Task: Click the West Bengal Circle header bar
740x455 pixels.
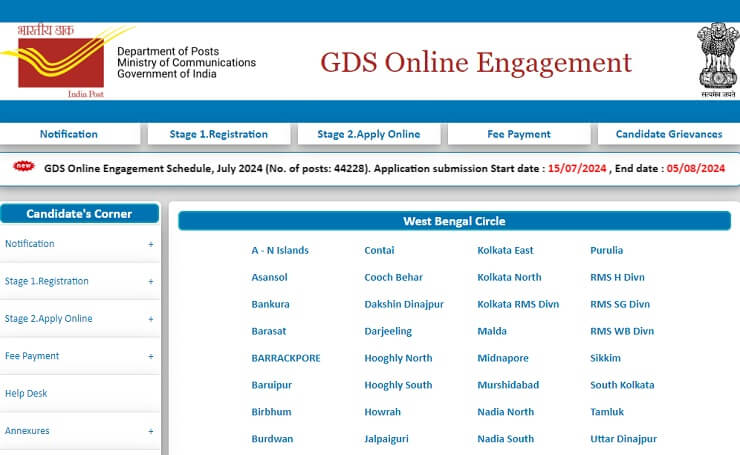Action: coord(454,221)
